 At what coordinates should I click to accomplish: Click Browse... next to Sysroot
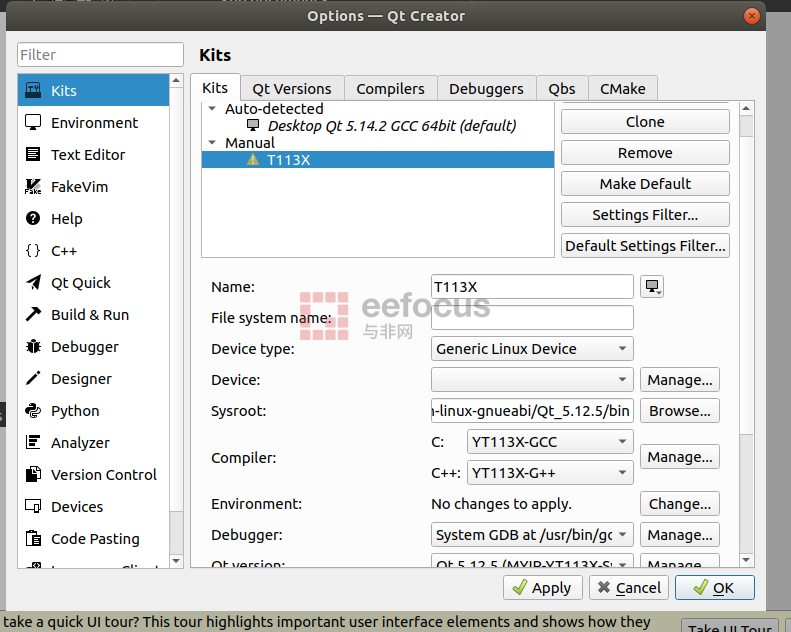tap(679, 411)
